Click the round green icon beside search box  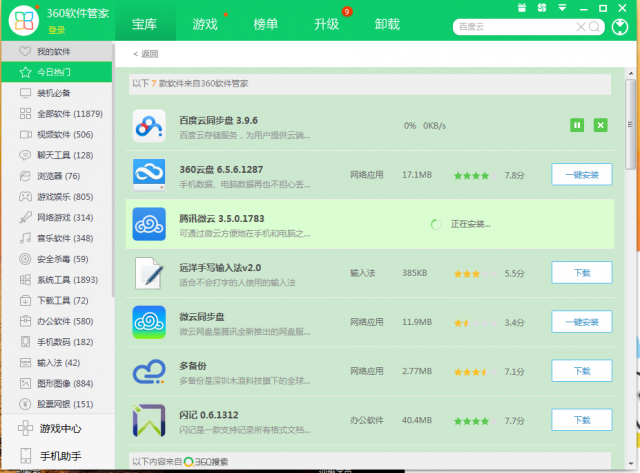[620, 27]
